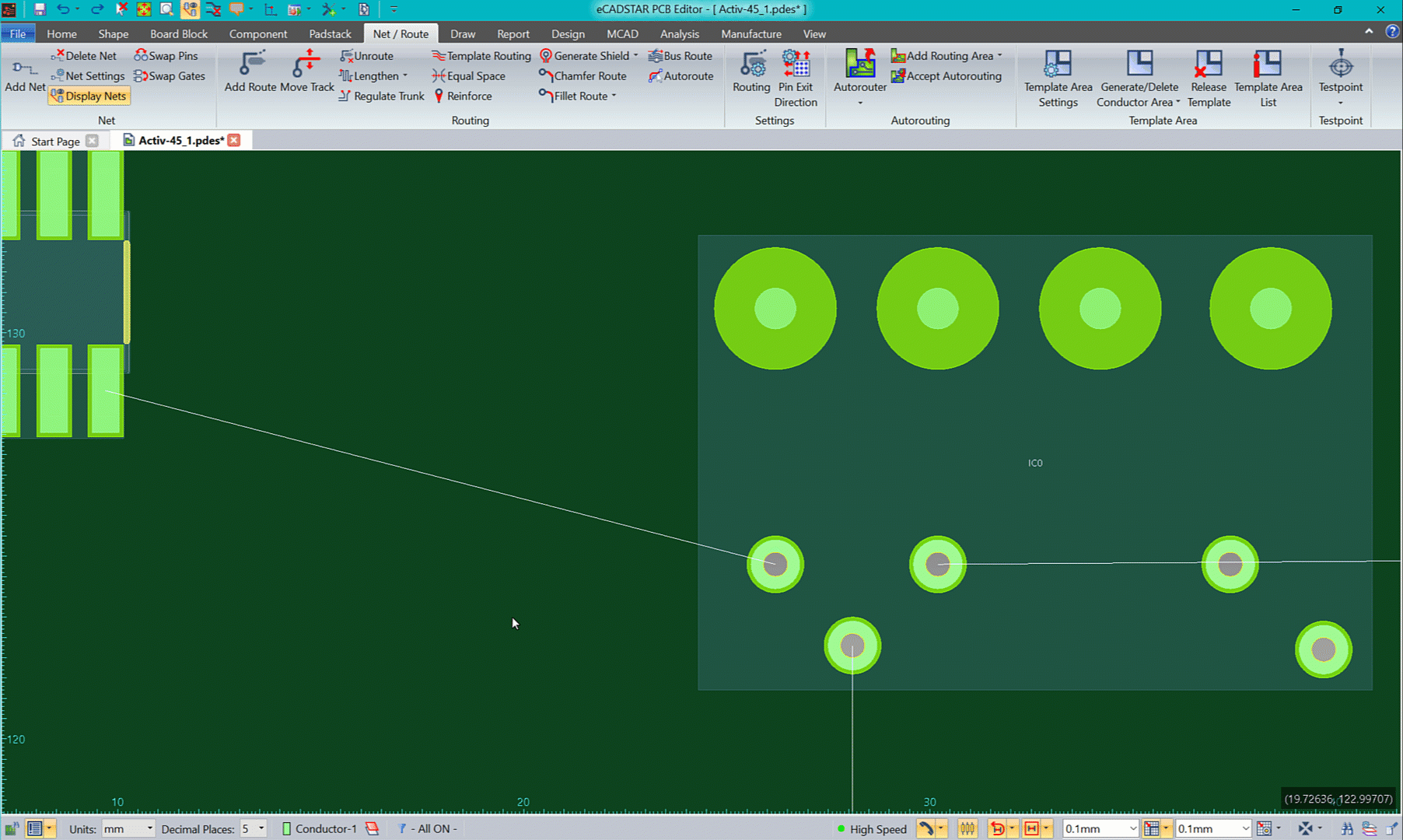Select the Move Track tool
1403x840 pixels.
tap(306, 65)
